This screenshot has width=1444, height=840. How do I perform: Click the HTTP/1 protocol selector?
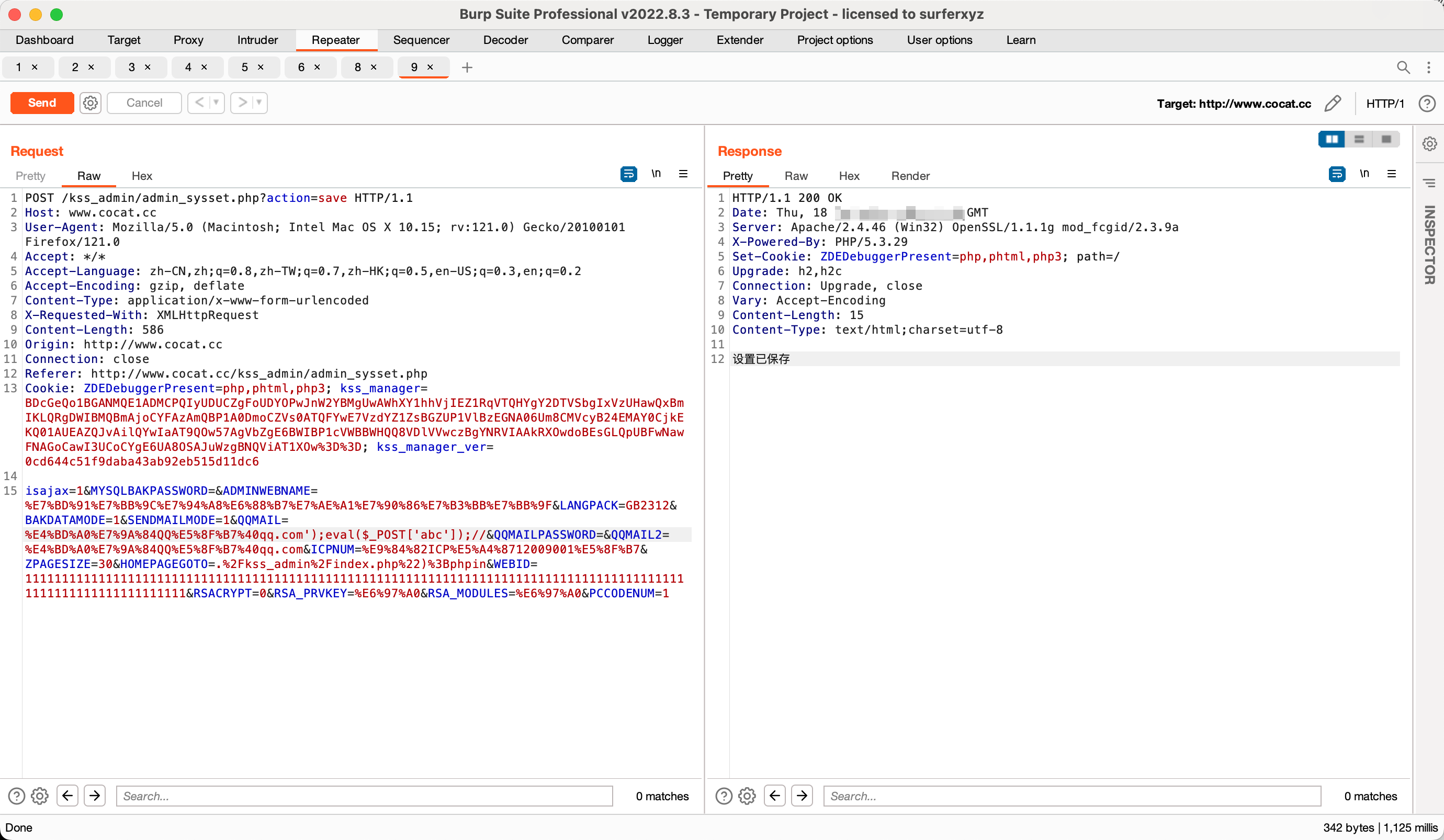pos(1385,103)
